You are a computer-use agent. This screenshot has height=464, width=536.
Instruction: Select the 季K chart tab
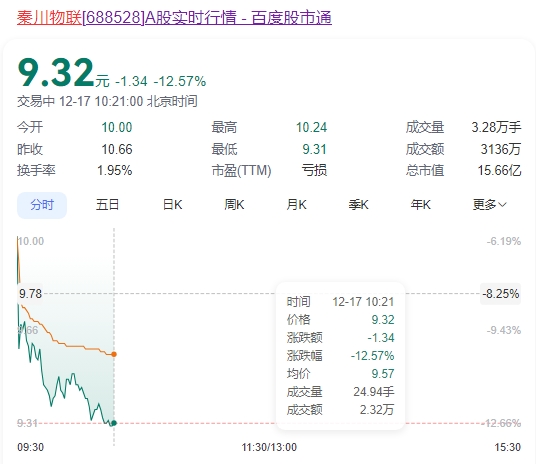359,205
